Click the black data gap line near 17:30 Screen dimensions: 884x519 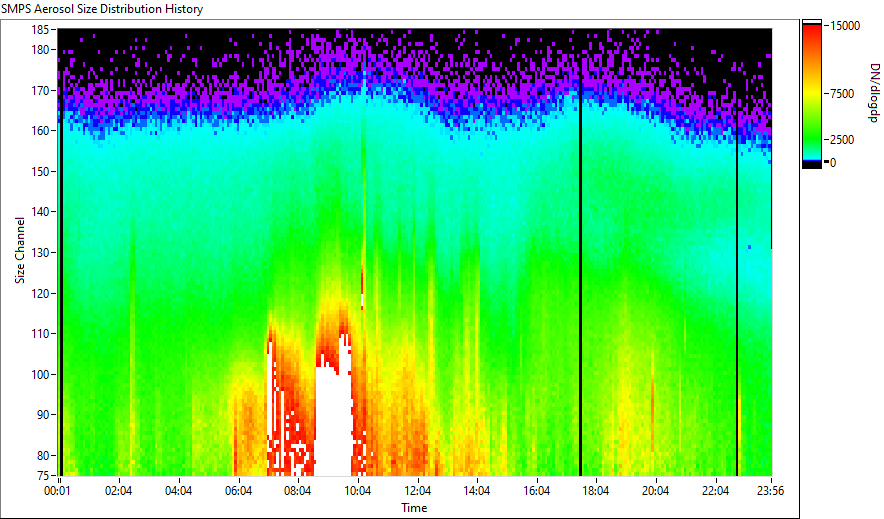click(580, 252)
